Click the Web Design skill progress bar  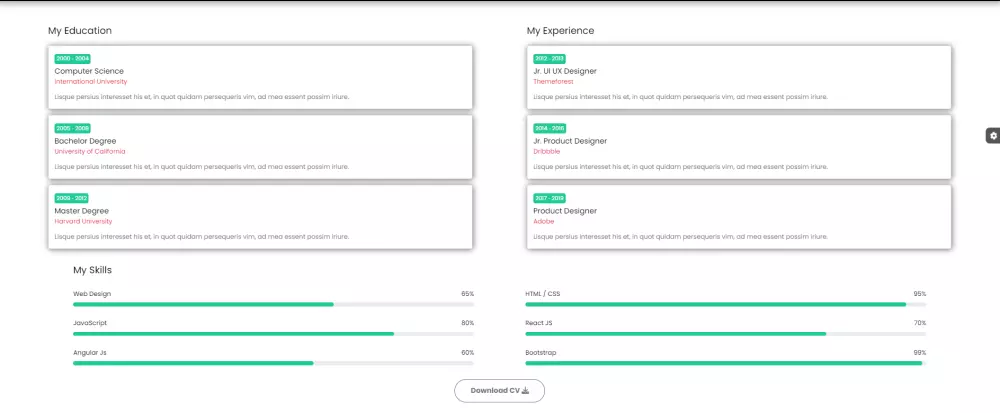tap(273, 304)
